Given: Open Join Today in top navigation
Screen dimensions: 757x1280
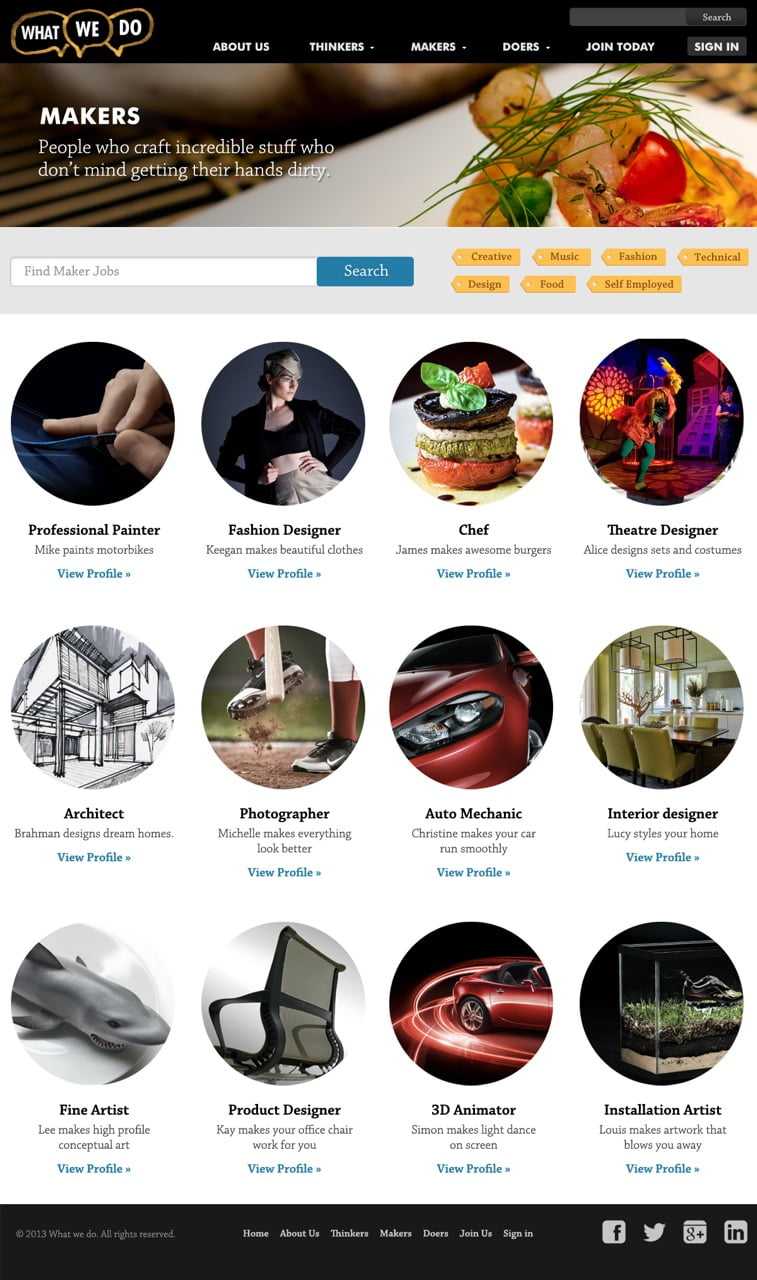Looking at the screenshot, I should click(x=620, y=47).
